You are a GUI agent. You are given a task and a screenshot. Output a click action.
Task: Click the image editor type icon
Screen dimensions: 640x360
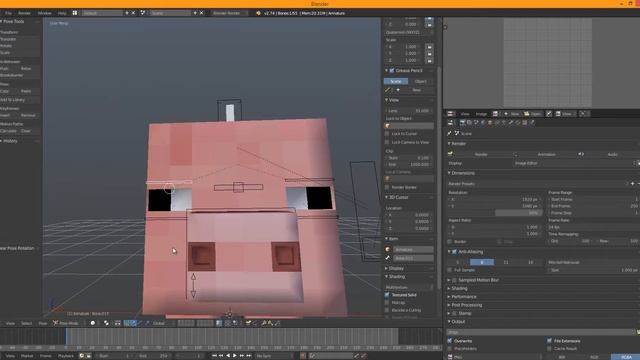tap(450, 114)
